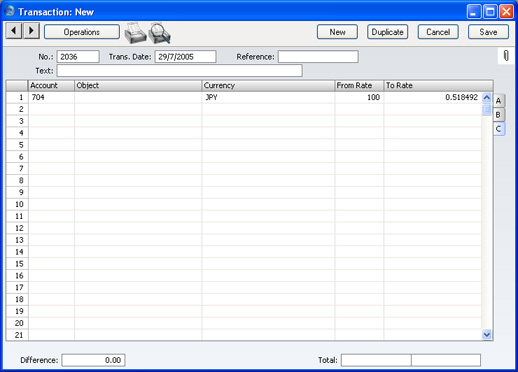This screenshot has height=372, width=518.
Task: Select row number 2
Action: point(17,109)
